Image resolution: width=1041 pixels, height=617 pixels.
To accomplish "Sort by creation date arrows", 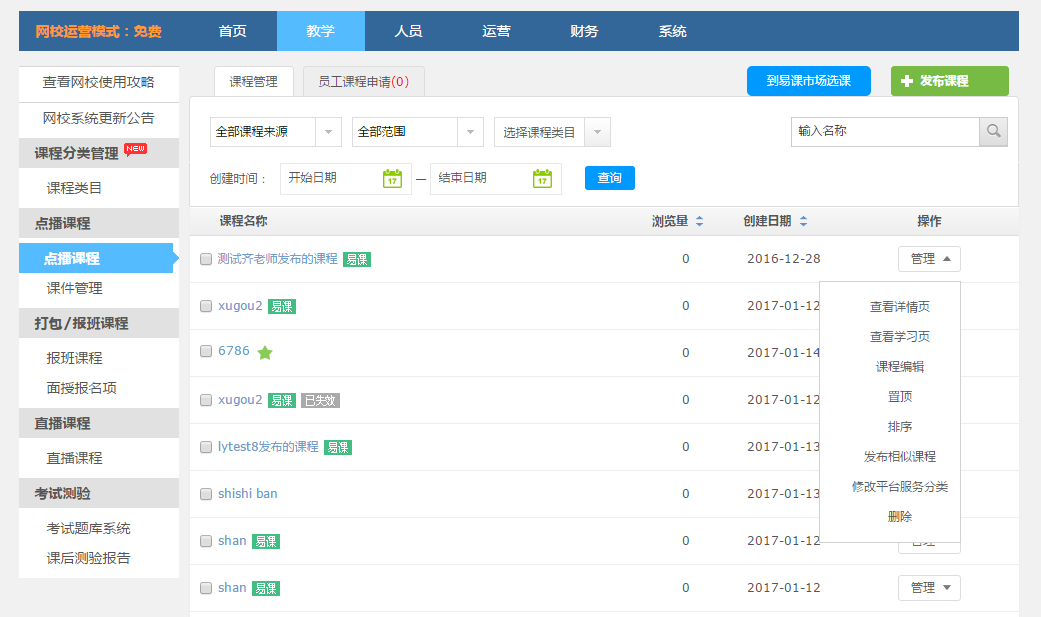I will (803, 221).
